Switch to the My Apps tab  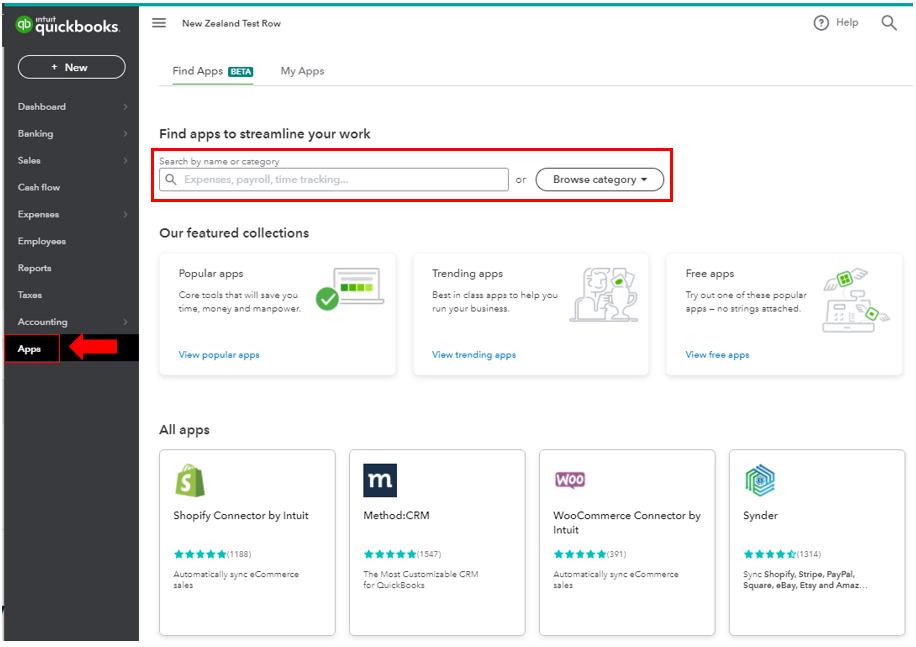pos(302,71)
